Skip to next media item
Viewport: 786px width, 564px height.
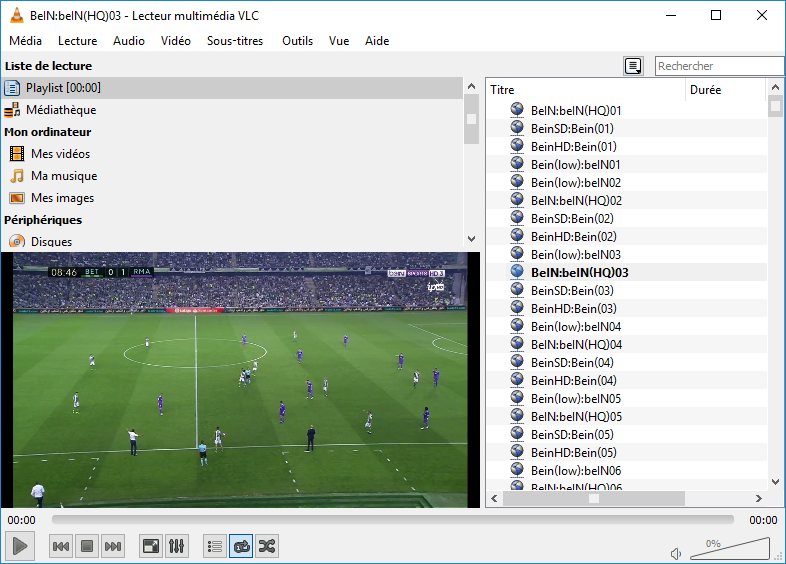113,546
